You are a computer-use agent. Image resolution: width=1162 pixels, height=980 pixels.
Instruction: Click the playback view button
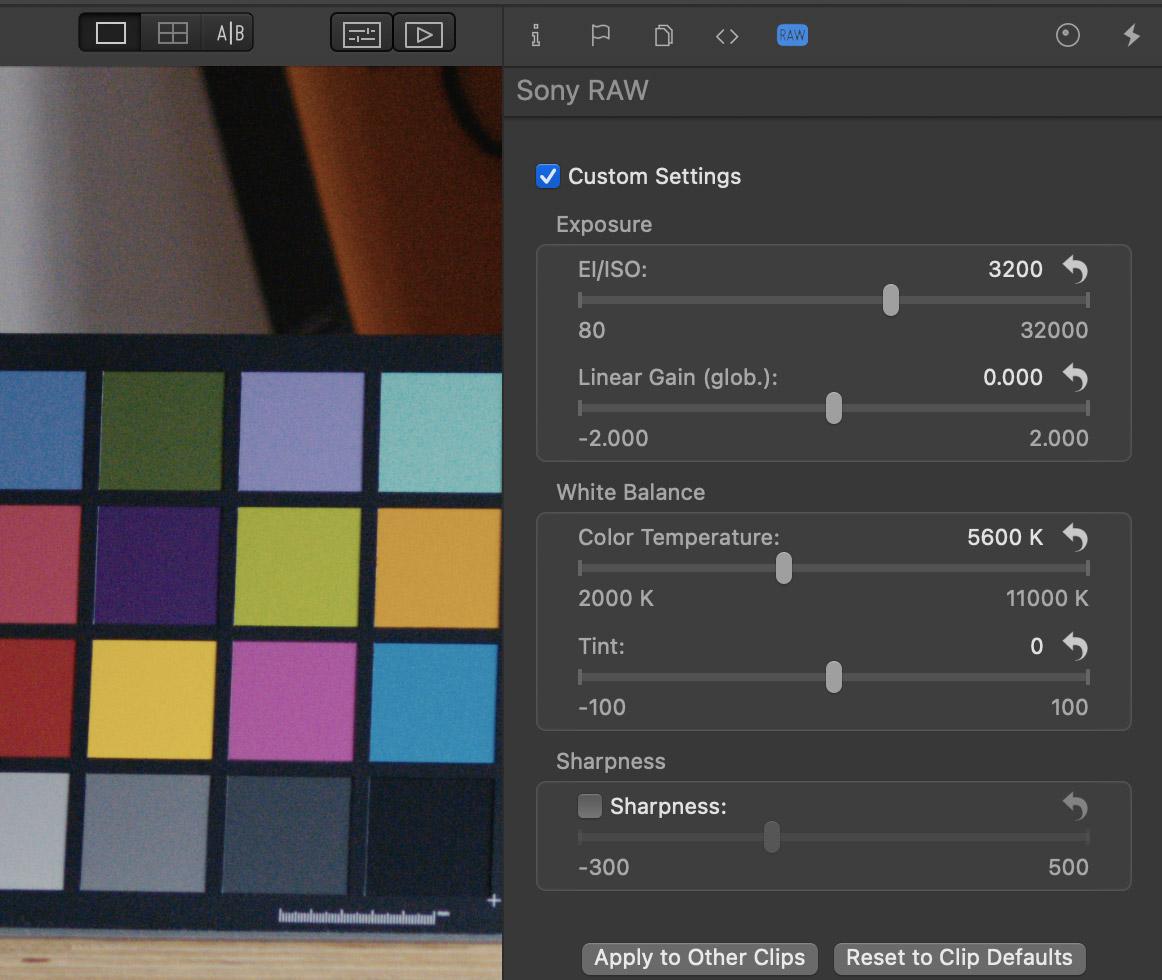point(424,34)
